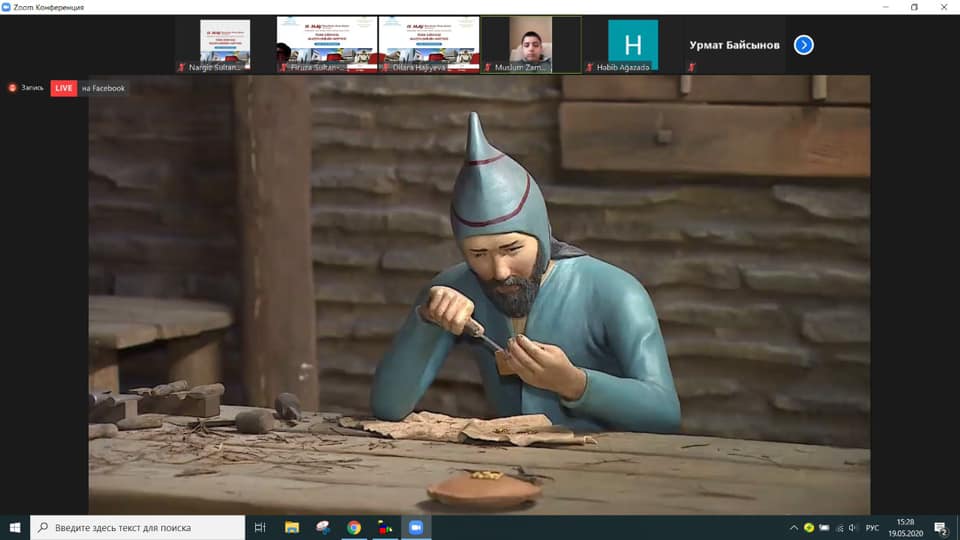Screen dimensions: 960x540
Task: Expand the hidden system tray icons
Action: coord(793,528)
